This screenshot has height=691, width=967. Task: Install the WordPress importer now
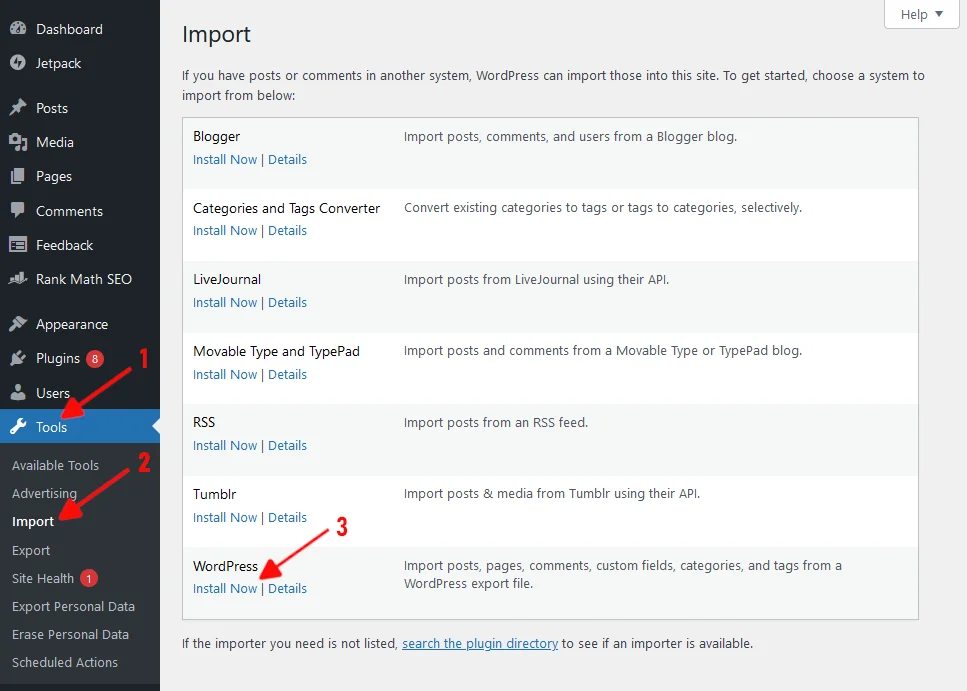225,588
